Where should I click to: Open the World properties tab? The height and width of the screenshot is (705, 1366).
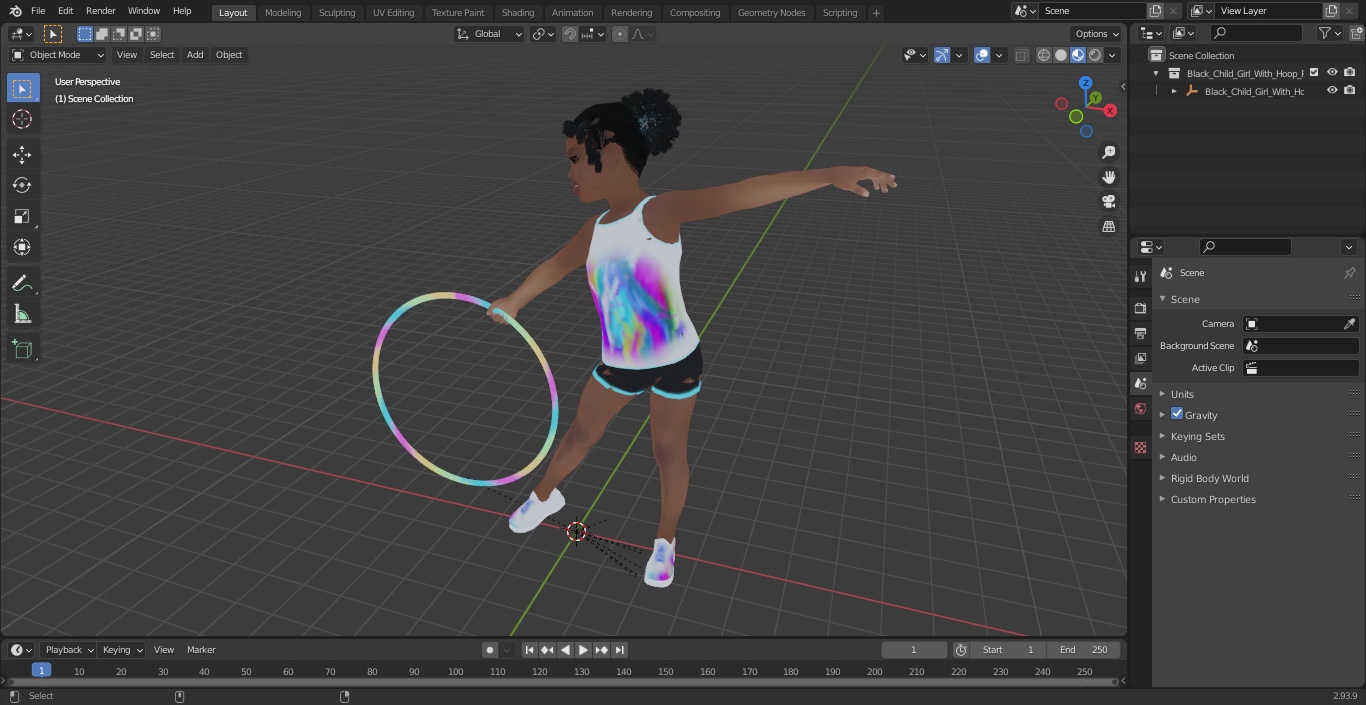[1140, 408]
